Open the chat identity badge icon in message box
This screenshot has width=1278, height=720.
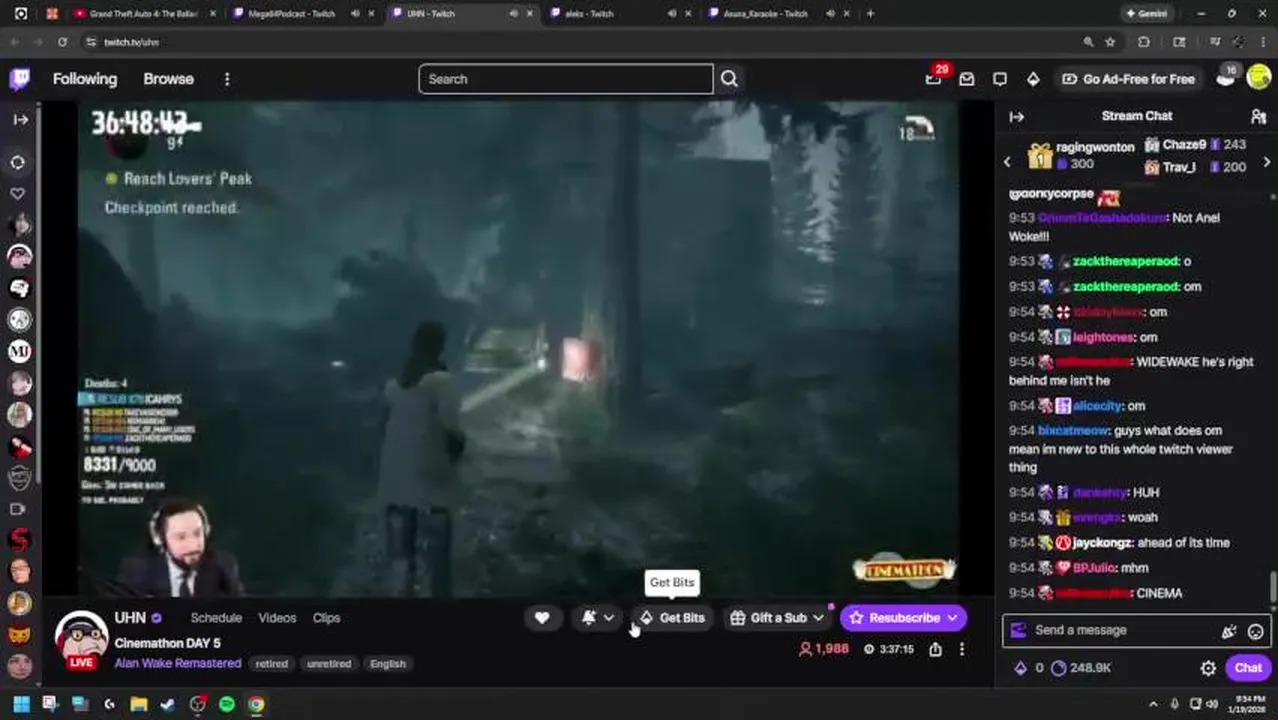coord(1019,630)
